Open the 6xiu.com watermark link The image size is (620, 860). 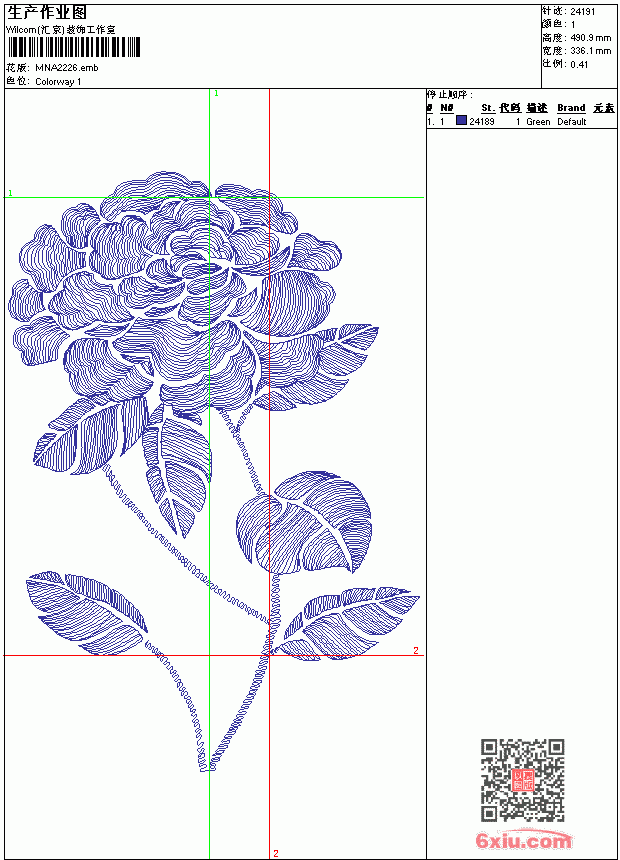[x=523, y=841]
